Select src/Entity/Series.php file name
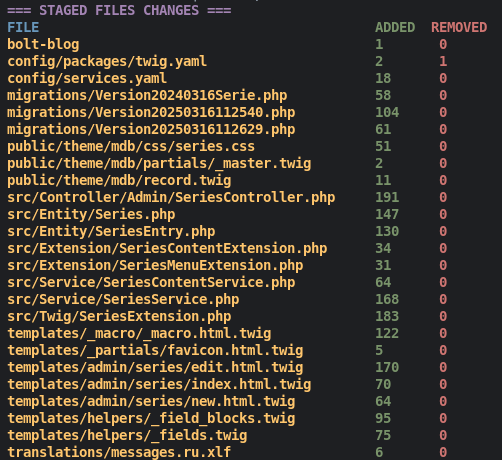502x460 pixels. tap(91, 215)
